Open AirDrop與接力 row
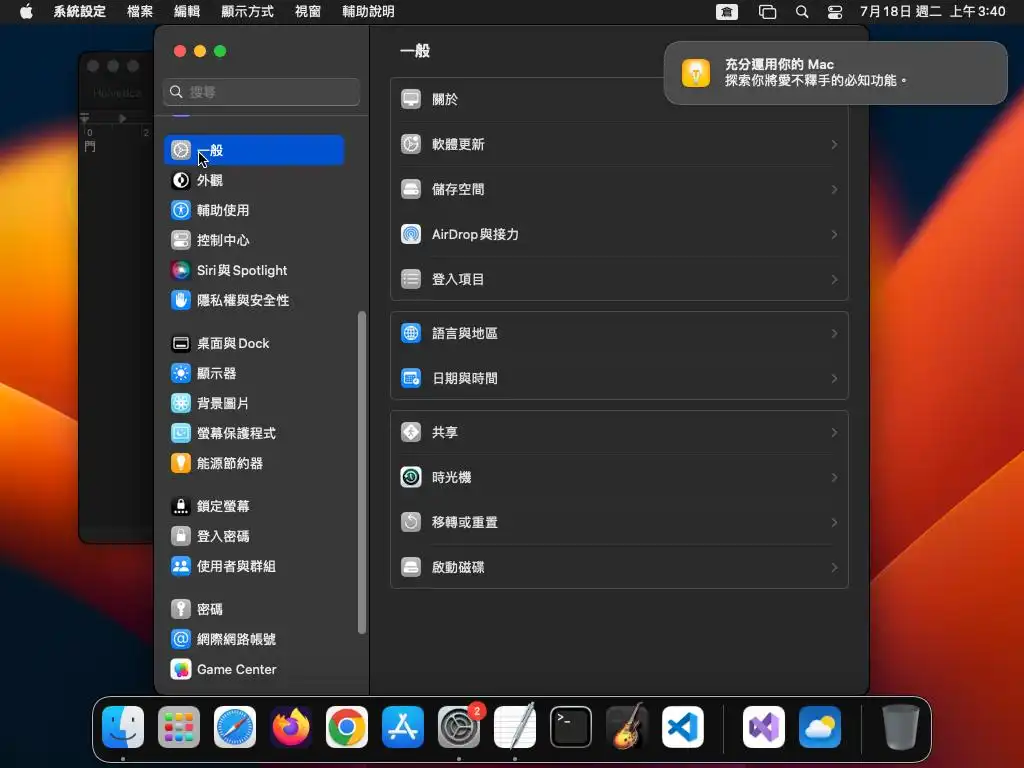The height and width of the screenshot is (768, 1024). 619,234
